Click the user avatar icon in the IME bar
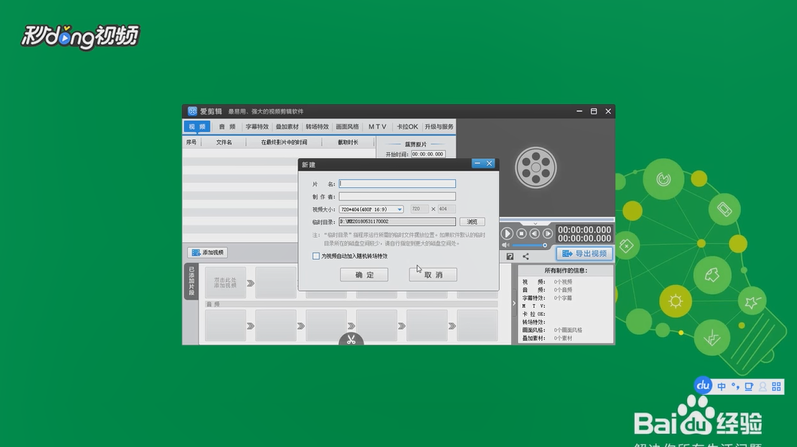The height and width of the screenshot is (447, 797). (762, 386)
